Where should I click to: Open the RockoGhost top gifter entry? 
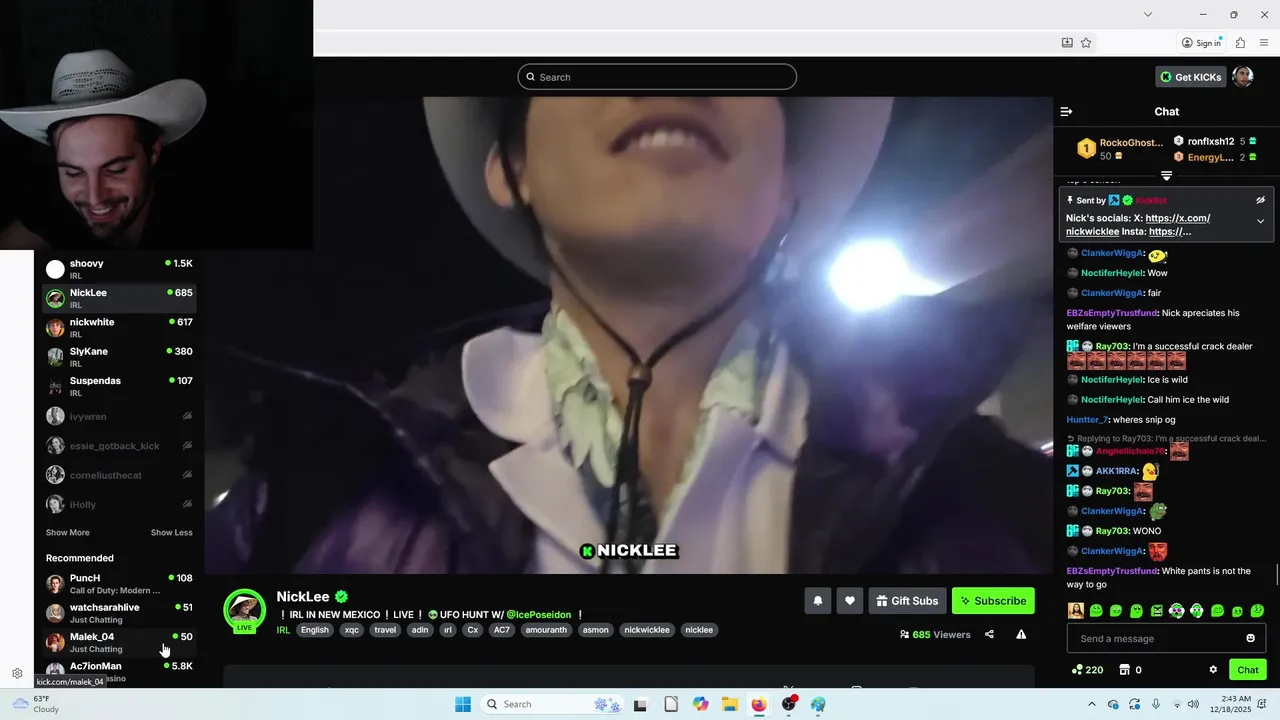1120,149
